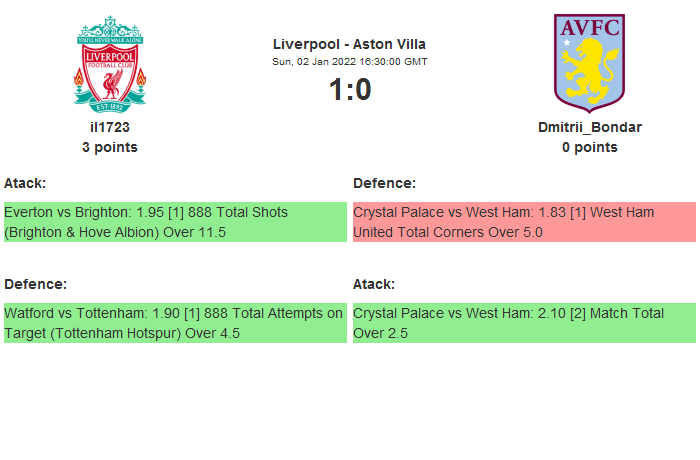This screenshot has width=700, height=460.
Task: Click the 1:0 match score
Action: (349, 90)
